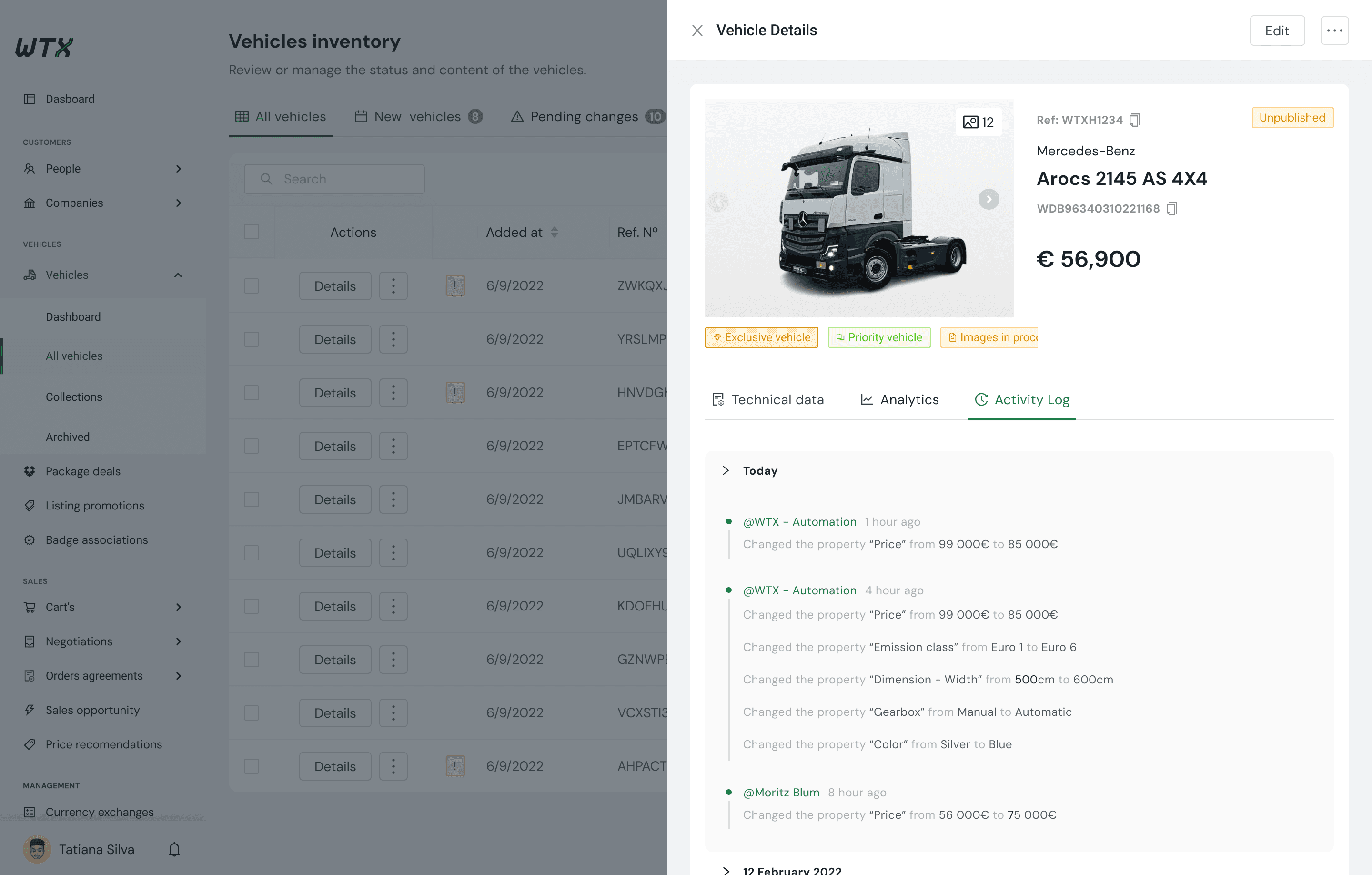This screenshot has width=1372, height=875.
Task: Click warning icon on HNVDG row
Action: click(454, 392)
